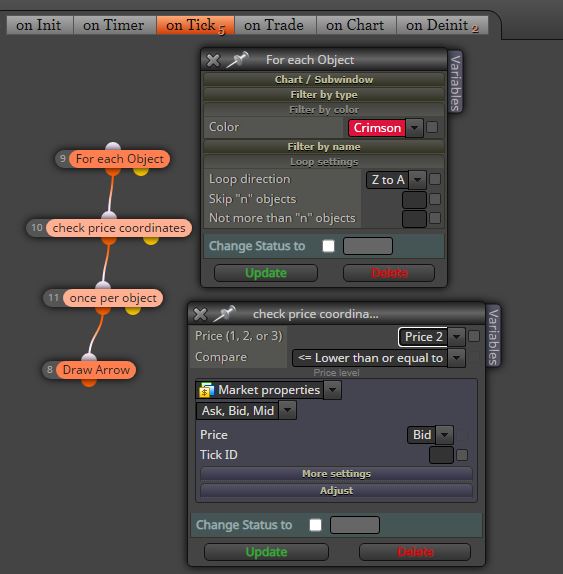Open the Price 2 dropdown
The width and height of the screenshot is (563, 574).
pos(456,336)
